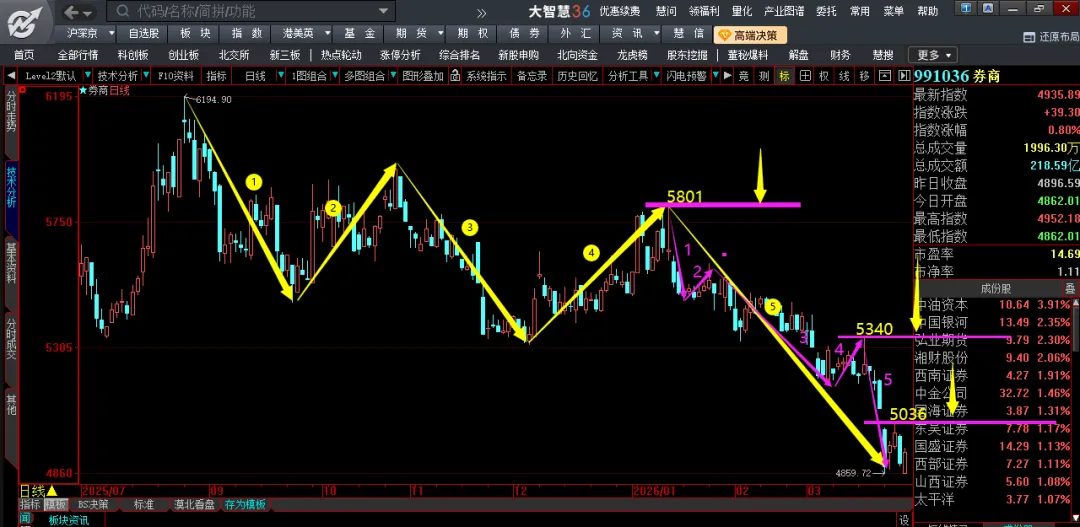
Task: Click the small left triangle at chart toolbar start
Action: tap(11, 76)
